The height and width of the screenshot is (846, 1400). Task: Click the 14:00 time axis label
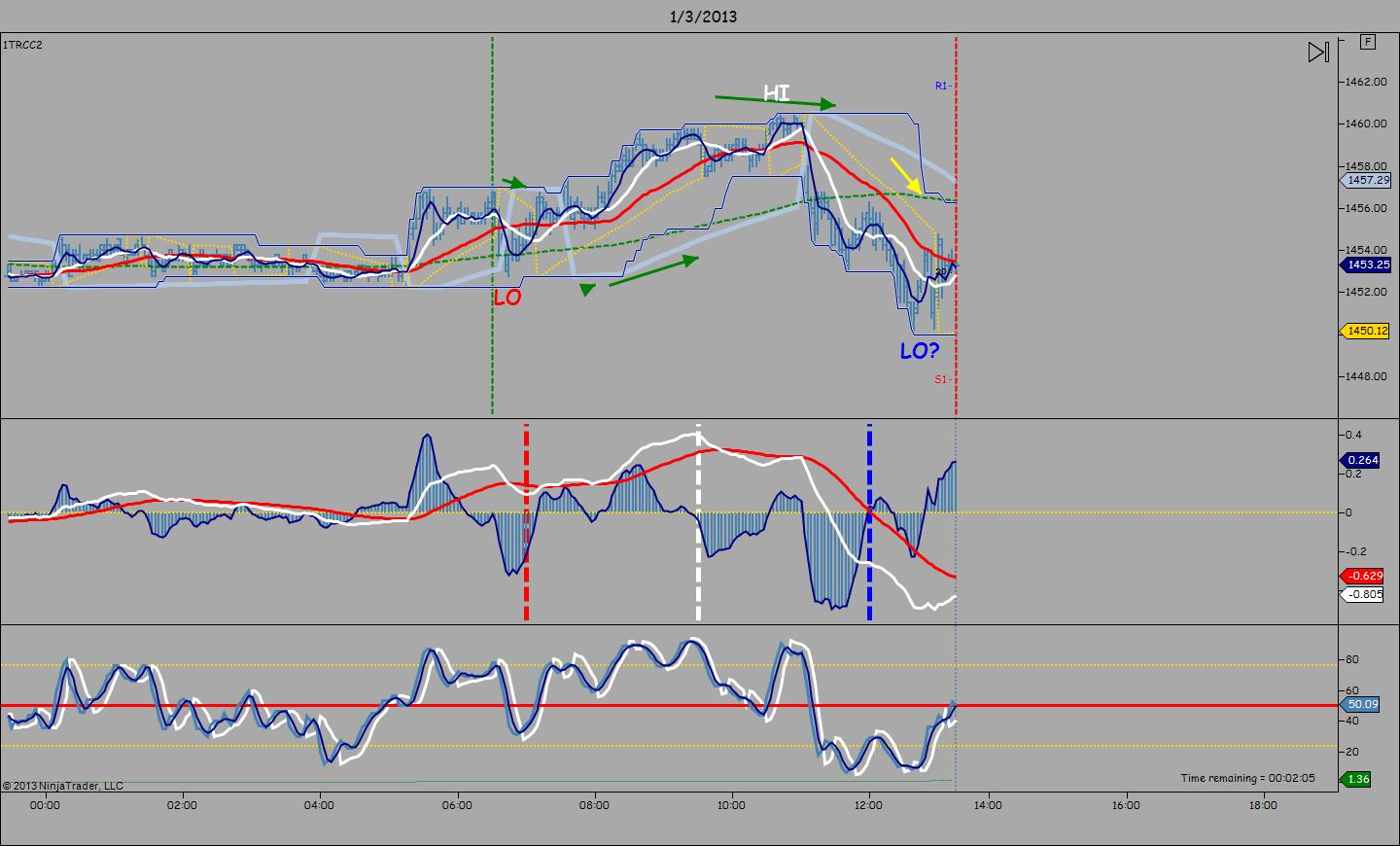[x=989, y=805]
